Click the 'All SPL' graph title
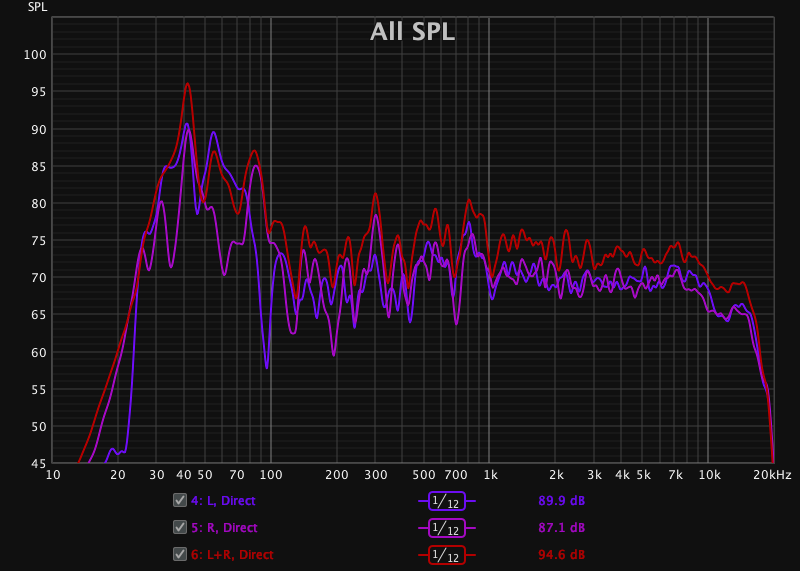This screenshot has width=800, height=571. 412,32
